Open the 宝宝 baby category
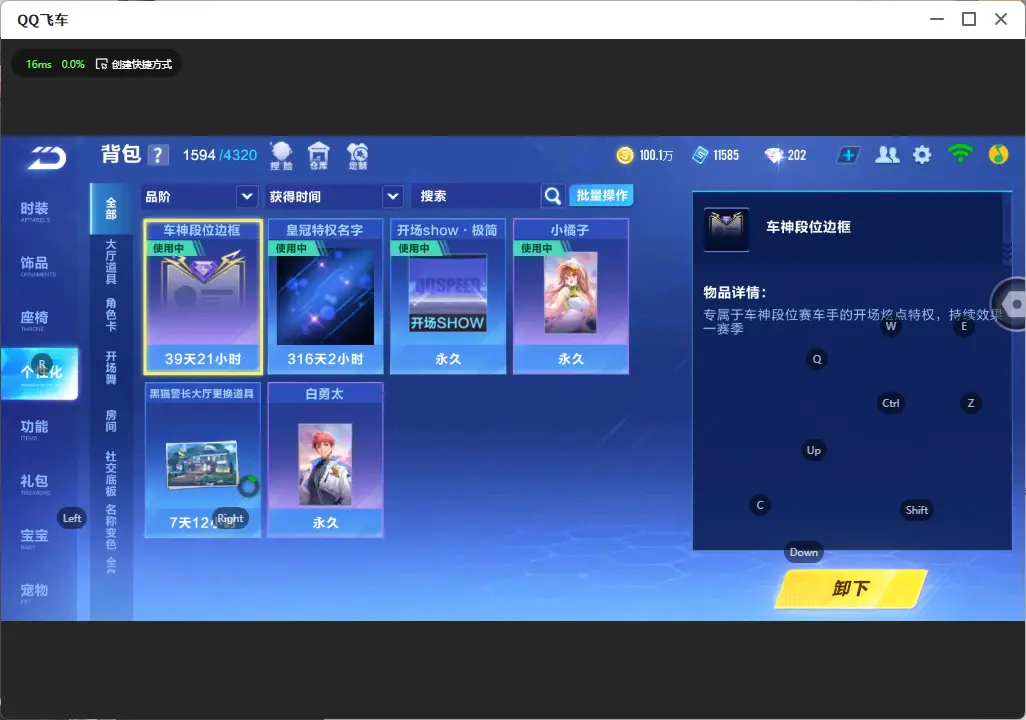The image size is (1026, 720). click(34, 537)
